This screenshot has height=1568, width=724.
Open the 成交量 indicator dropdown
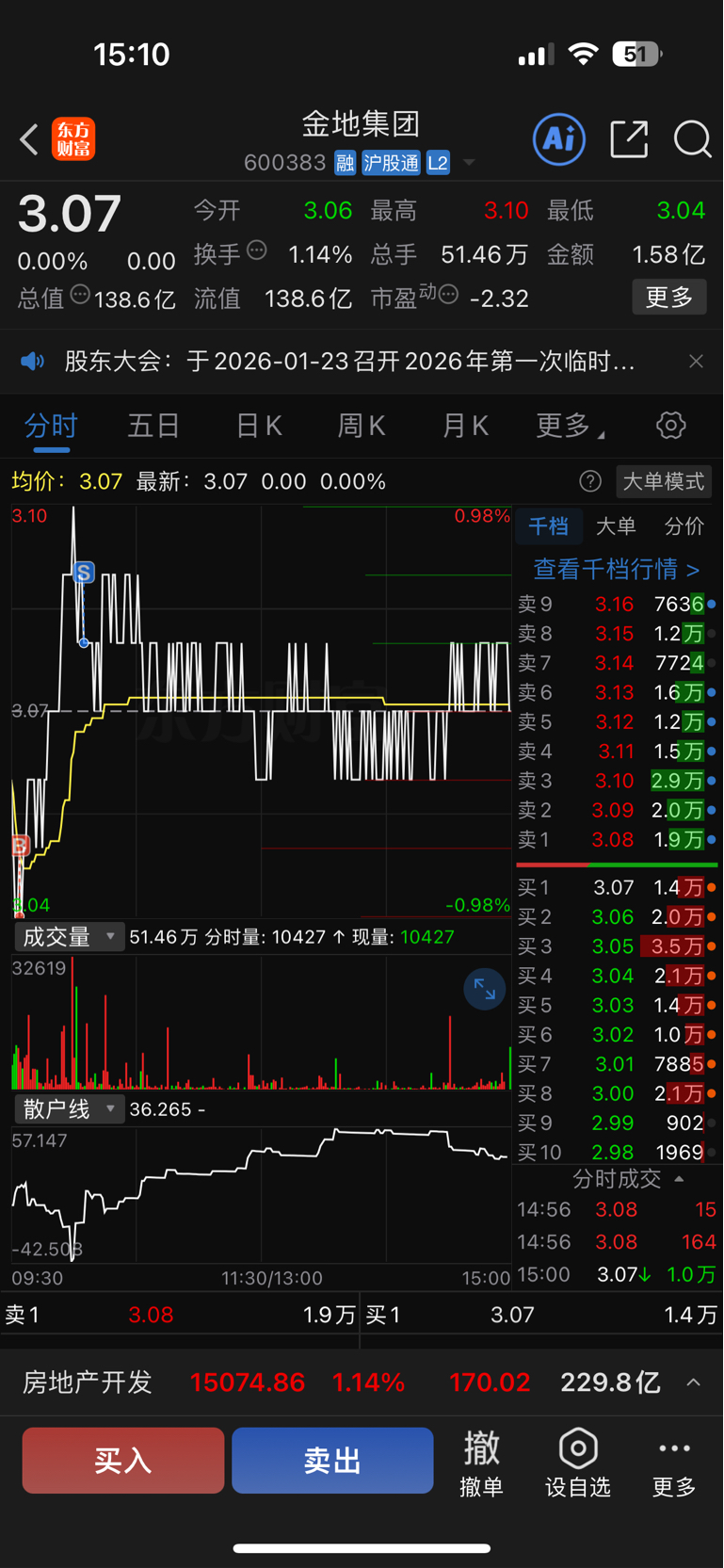(x=69, y=937)
